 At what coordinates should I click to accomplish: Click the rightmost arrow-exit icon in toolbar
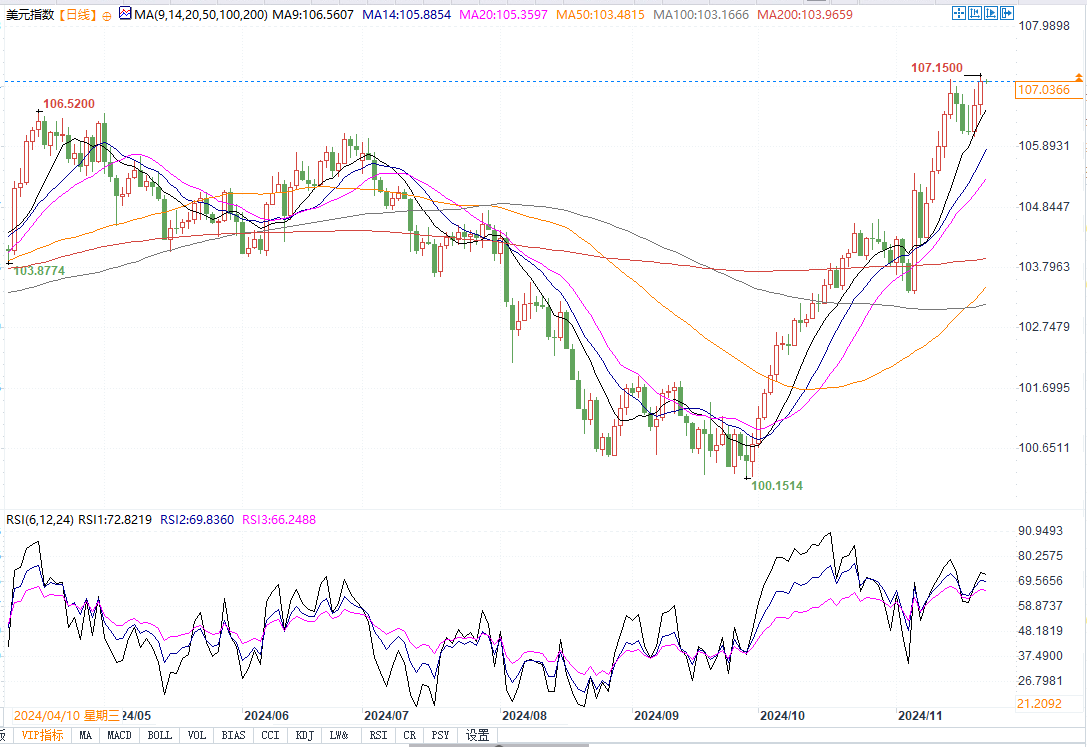click(1007, 13)
